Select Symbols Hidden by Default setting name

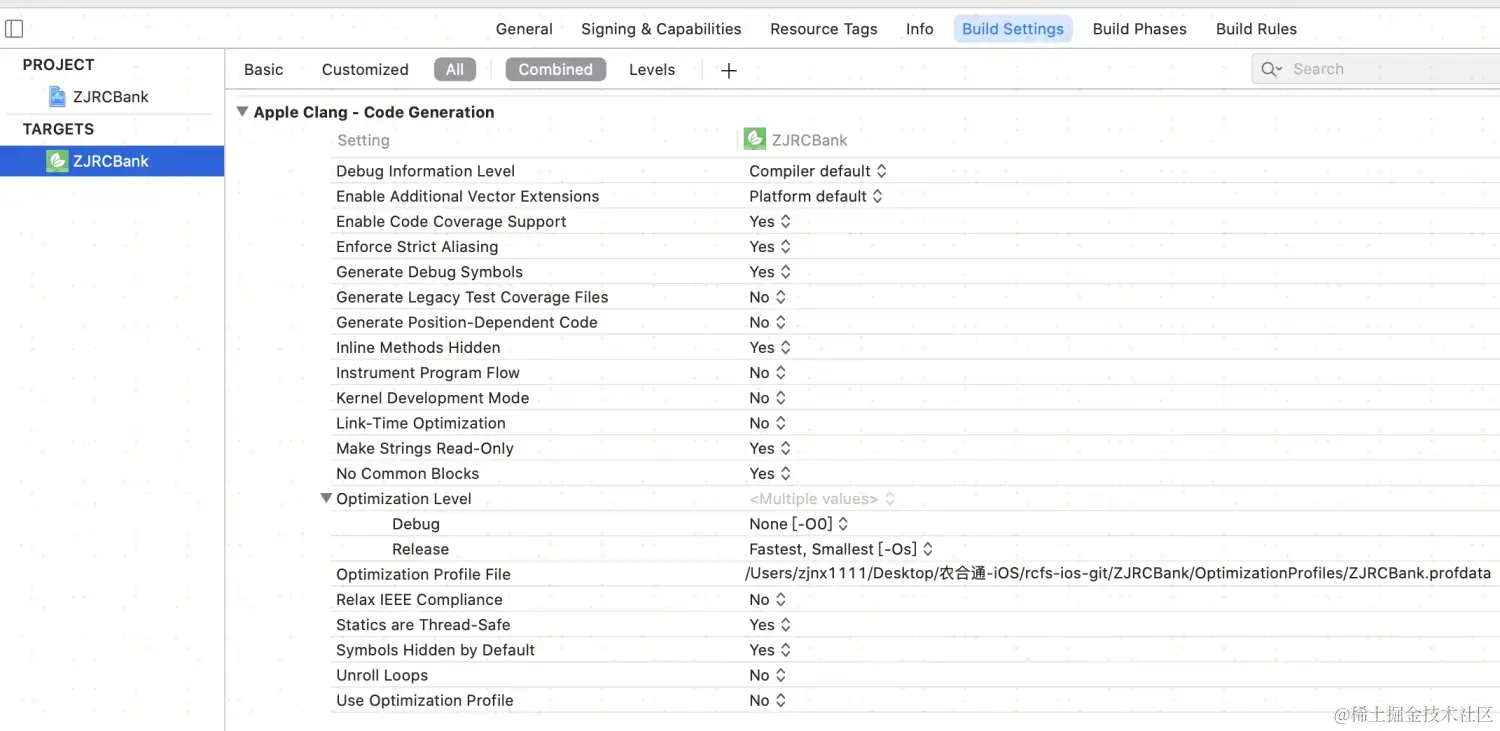[436, 650]
